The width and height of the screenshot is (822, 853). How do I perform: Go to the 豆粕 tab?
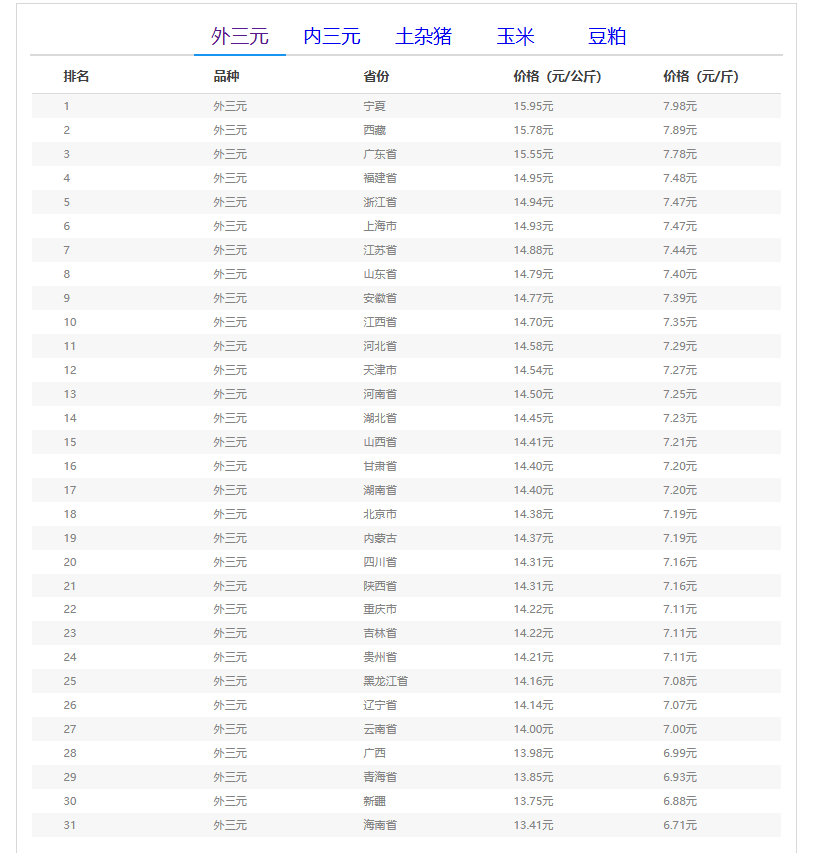pyautogui.click(x=607, y=36)
